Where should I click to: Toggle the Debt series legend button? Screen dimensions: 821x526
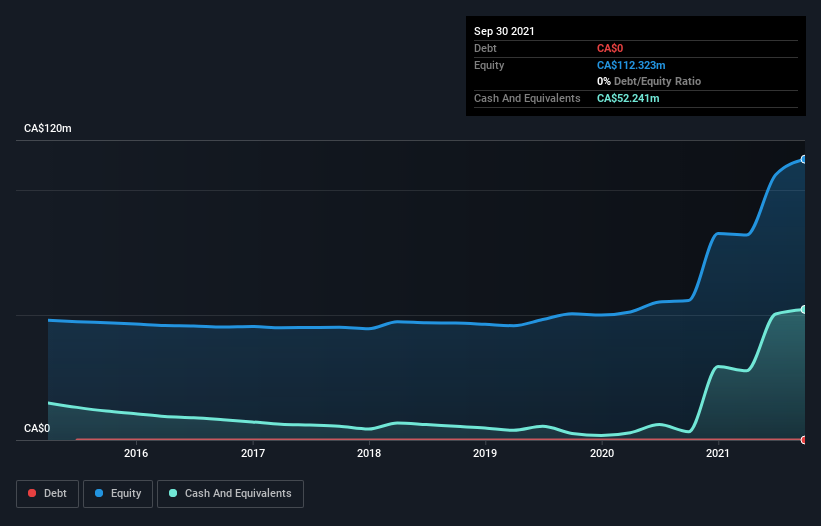[x=47, y=494]
